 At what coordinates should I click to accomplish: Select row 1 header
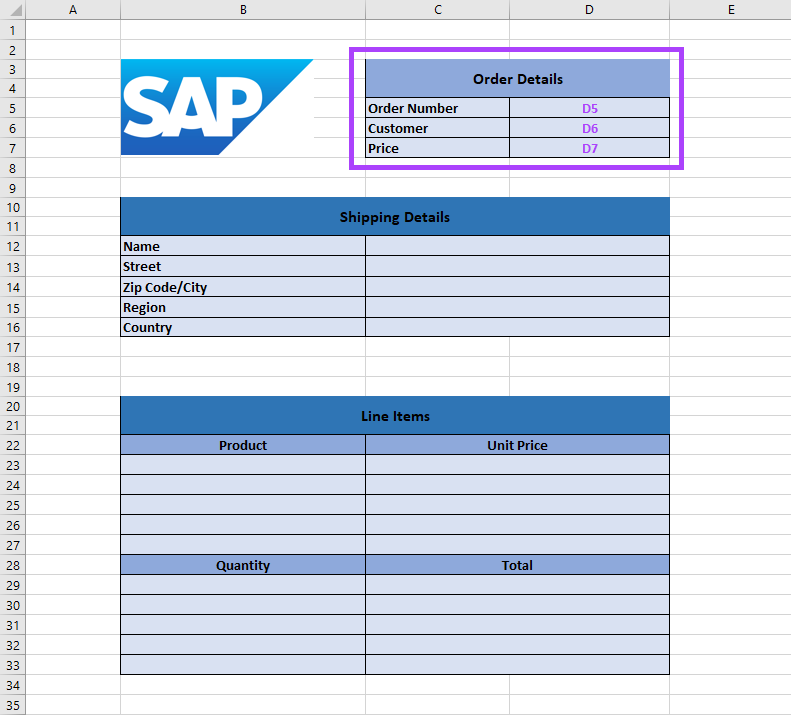click(x=13, y=30)
